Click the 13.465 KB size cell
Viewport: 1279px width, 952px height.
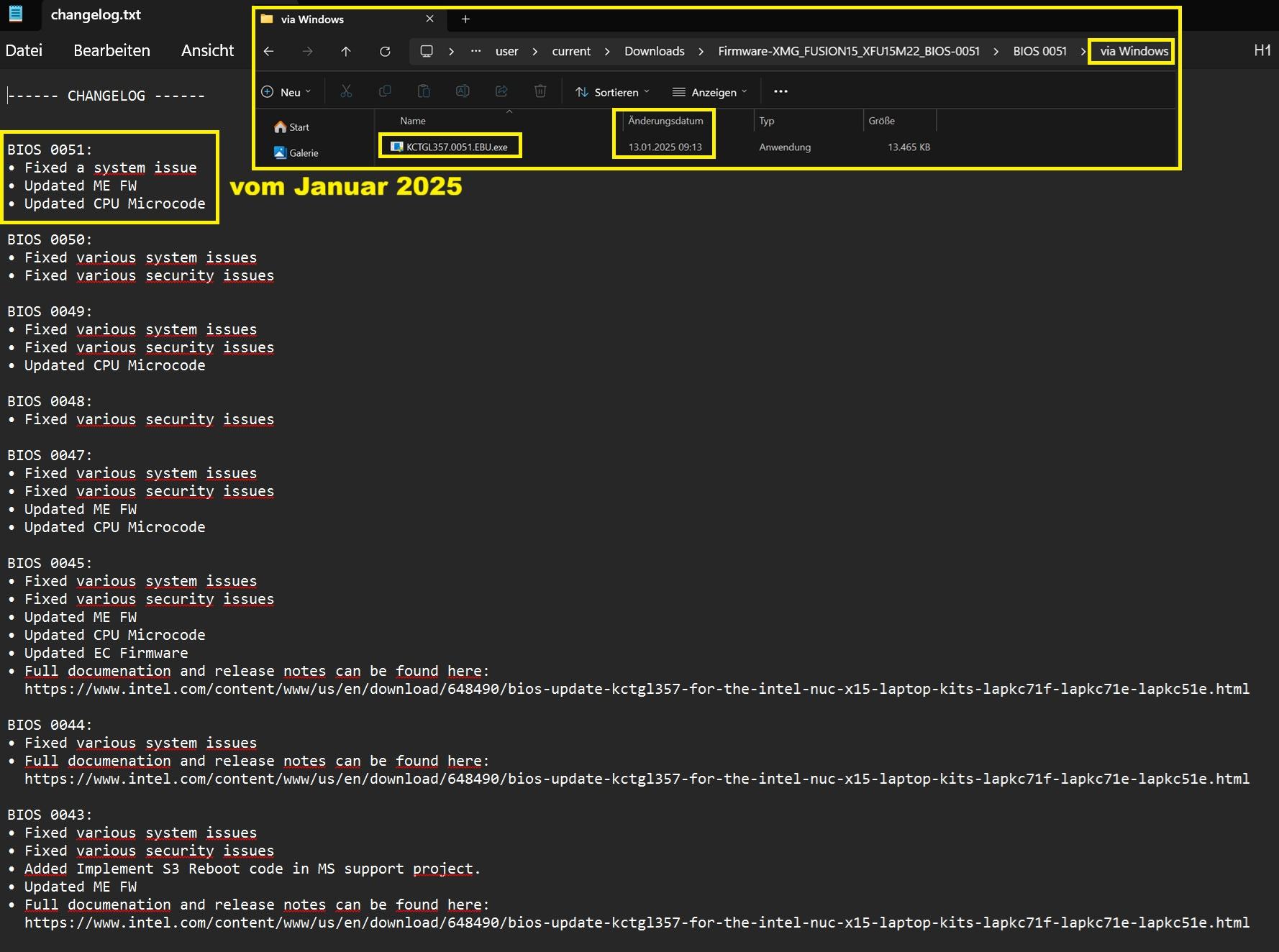(x=909, y=147)
